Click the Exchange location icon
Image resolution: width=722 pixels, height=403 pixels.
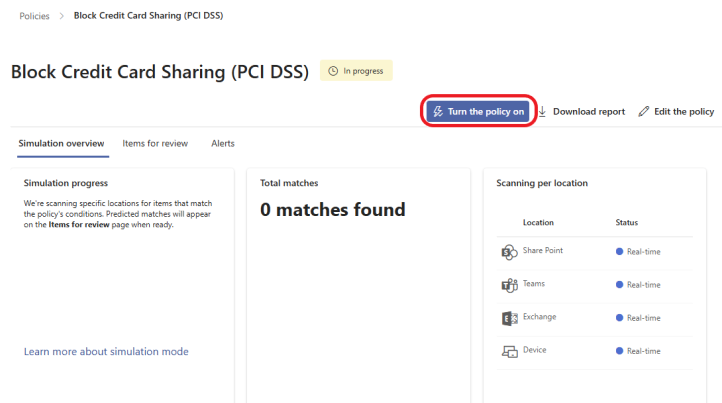click(509, 318)
